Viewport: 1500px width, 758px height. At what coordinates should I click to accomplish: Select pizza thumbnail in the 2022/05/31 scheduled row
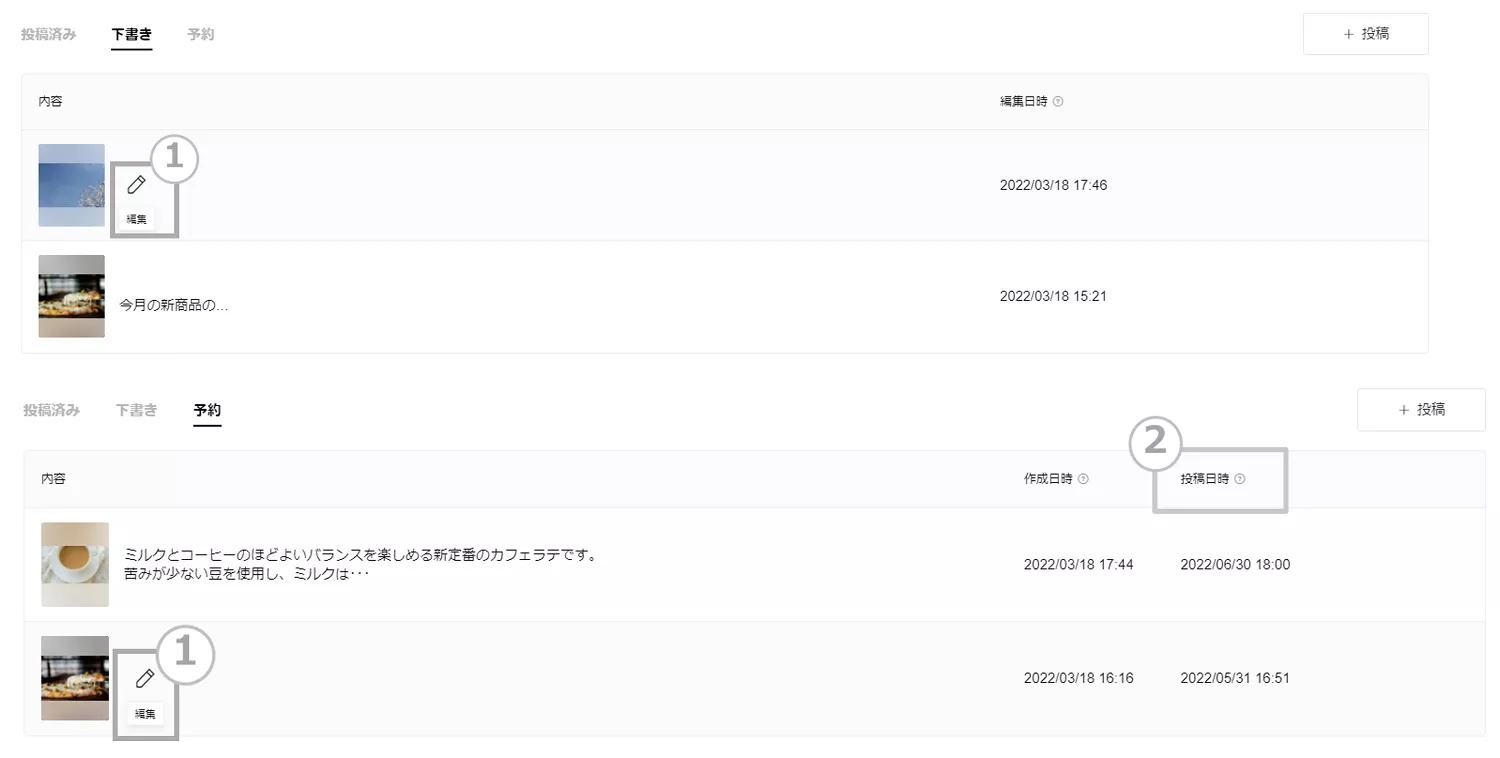click(x=75, y=678)
